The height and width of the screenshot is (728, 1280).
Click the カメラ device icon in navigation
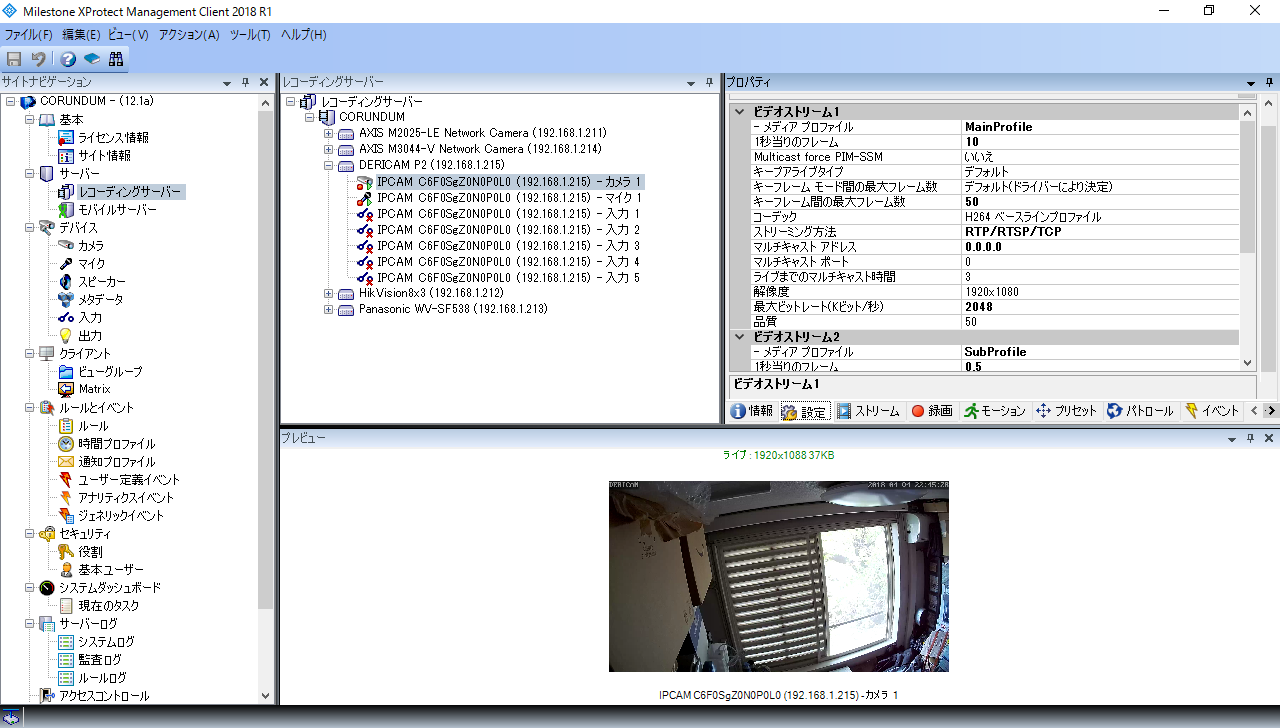[x=66, y=246]
